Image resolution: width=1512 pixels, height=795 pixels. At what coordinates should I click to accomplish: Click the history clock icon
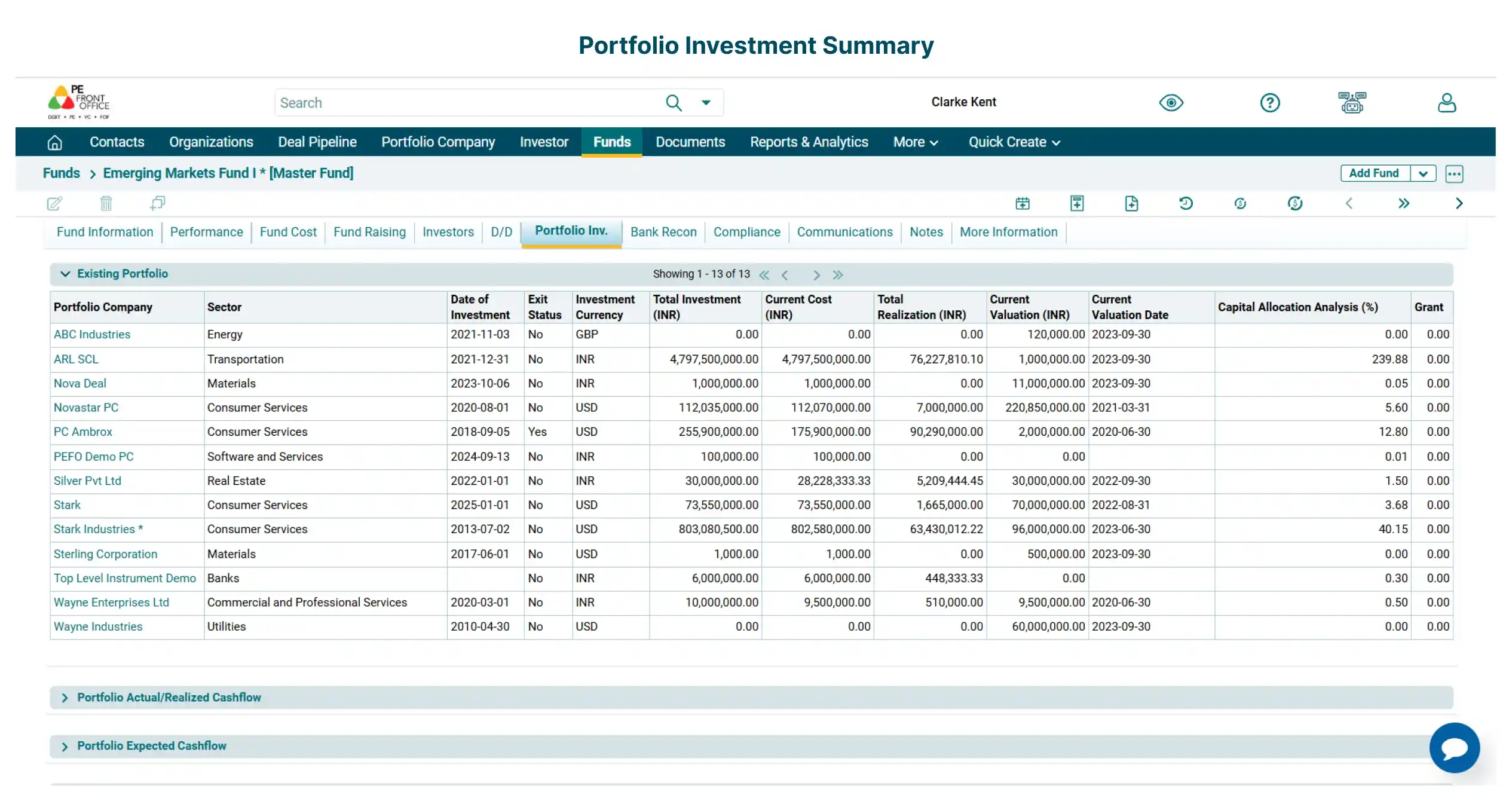1186,204
